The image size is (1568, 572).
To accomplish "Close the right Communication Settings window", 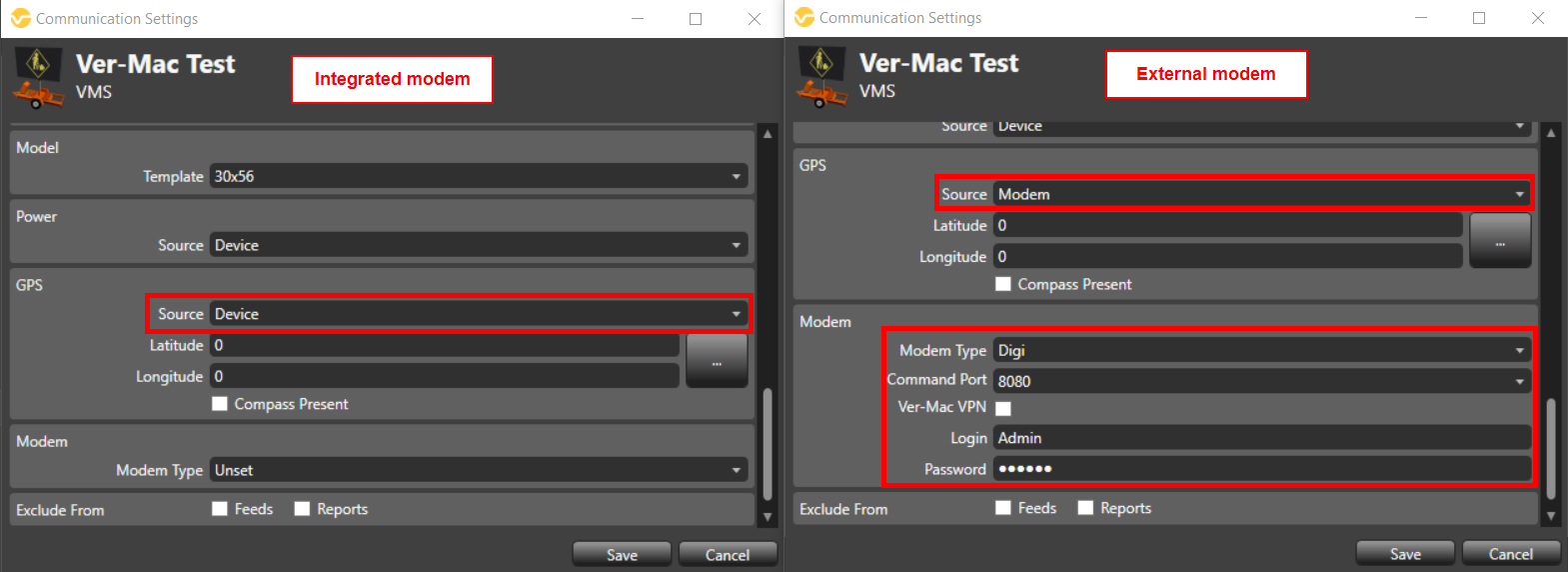I will [1538, 18].
